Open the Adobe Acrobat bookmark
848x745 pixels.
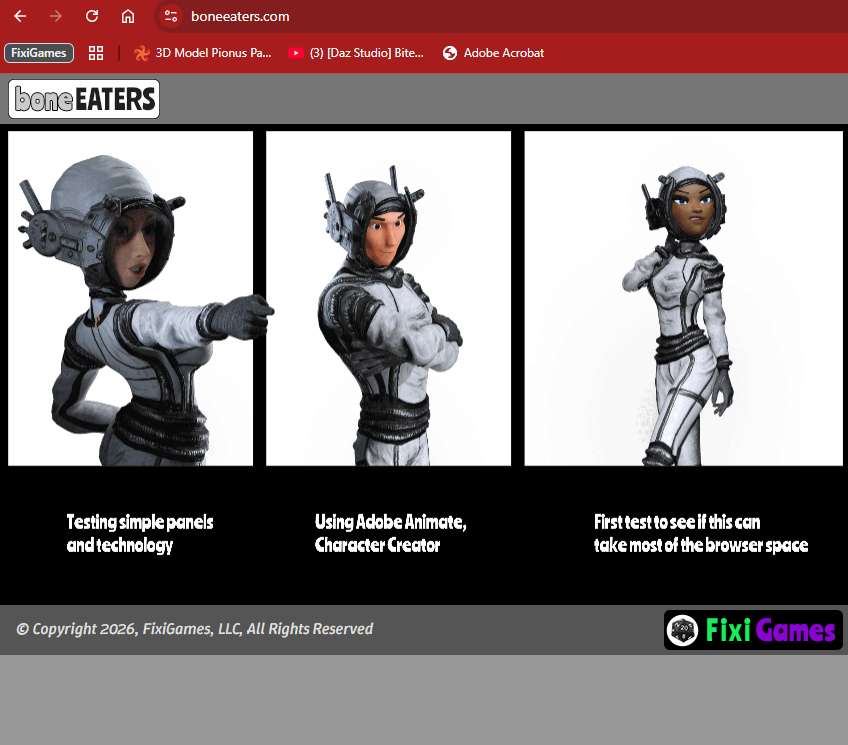coord(493,53)
